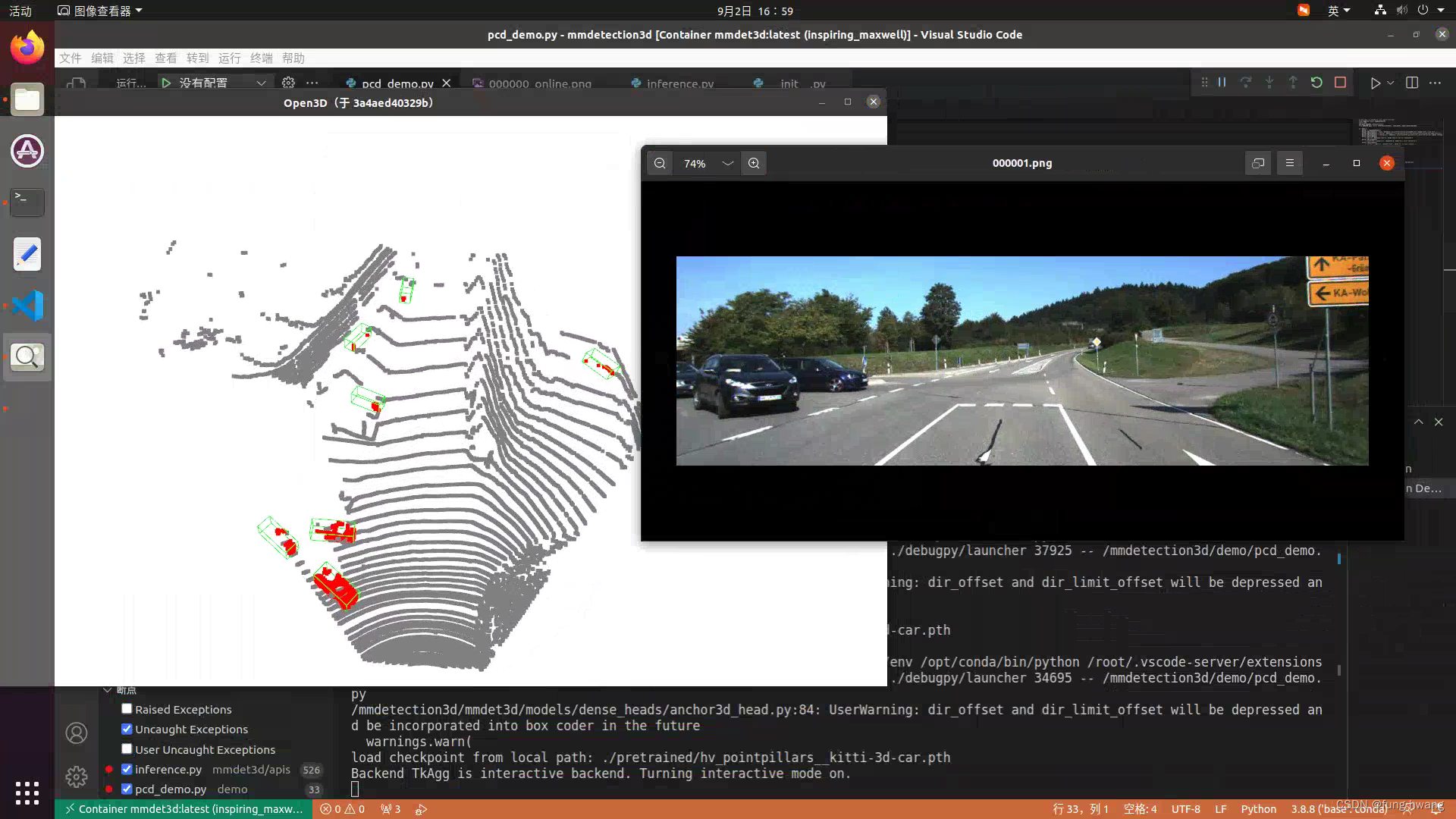Image resolution: width=1456 pixels, height=819 pixels.
Task: Disable Uncaught Exceptions breakpoint
Action: click(127, 729)
